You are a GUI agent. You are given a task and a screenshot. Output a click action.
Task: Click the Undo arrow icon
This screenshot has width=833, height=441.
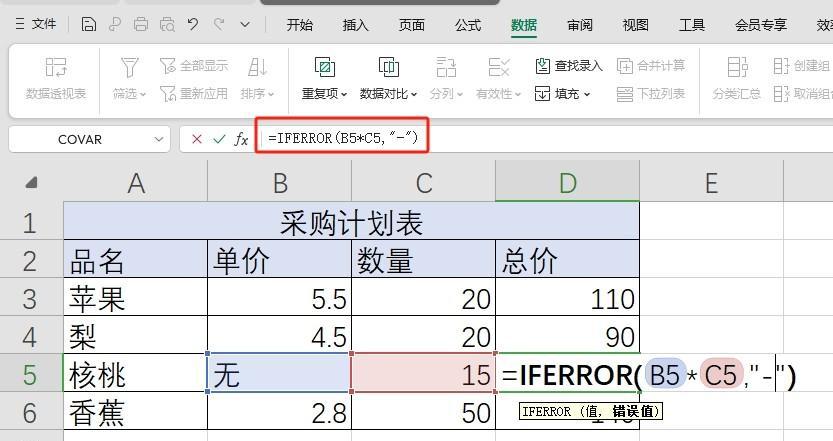point(193,24)
